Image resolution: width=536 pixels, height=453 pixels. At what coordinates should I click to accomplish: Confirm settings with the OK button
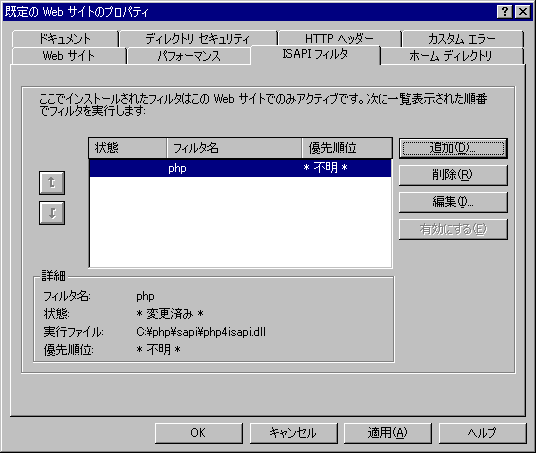199,433
